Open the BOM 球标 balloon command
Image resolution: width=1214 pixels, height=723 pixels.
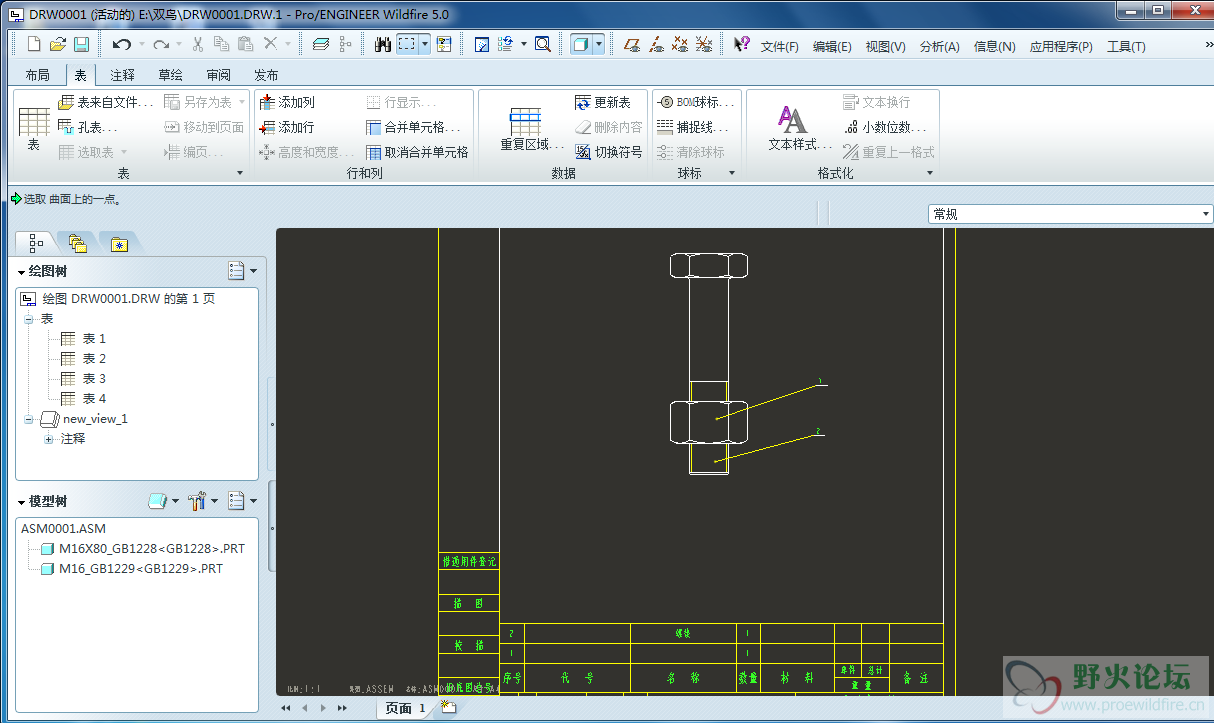(696, 102)
